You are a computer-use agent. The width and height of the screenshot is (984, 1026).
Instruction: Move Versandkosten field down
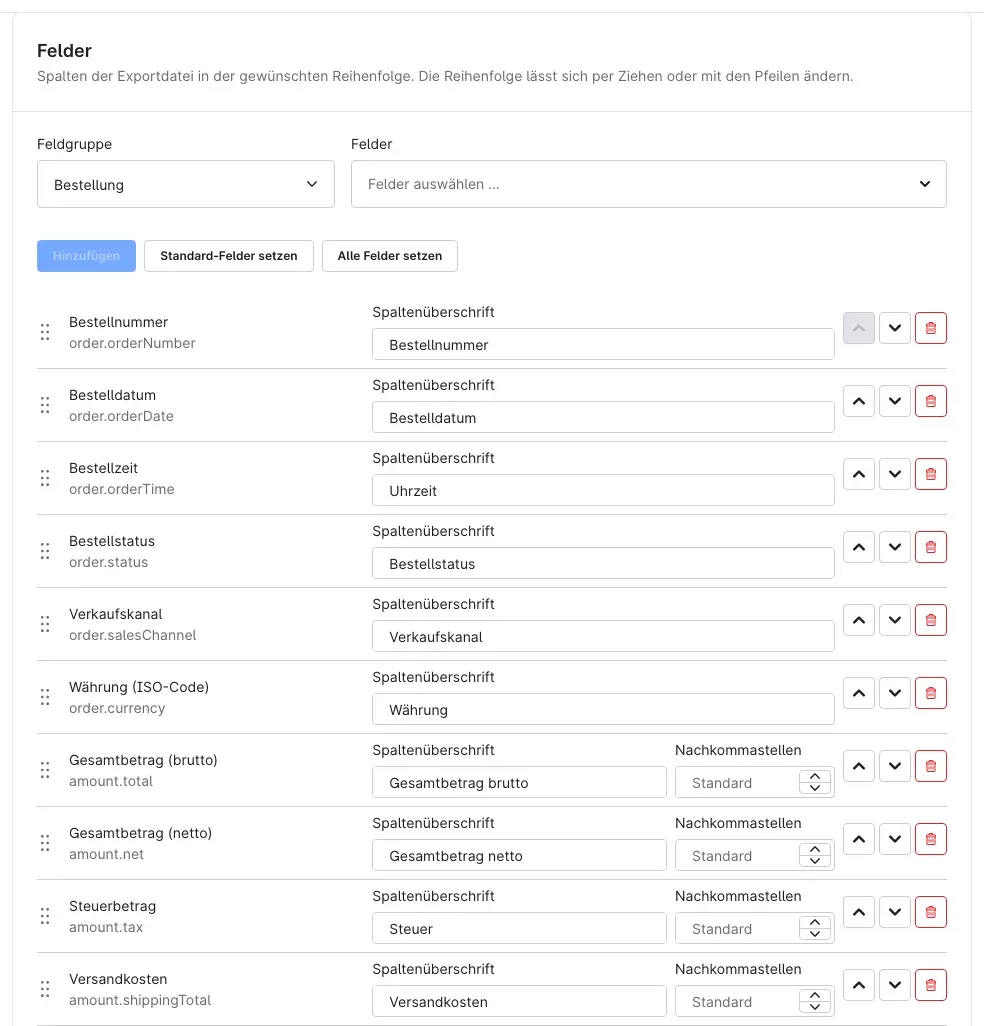pos(894,985)
